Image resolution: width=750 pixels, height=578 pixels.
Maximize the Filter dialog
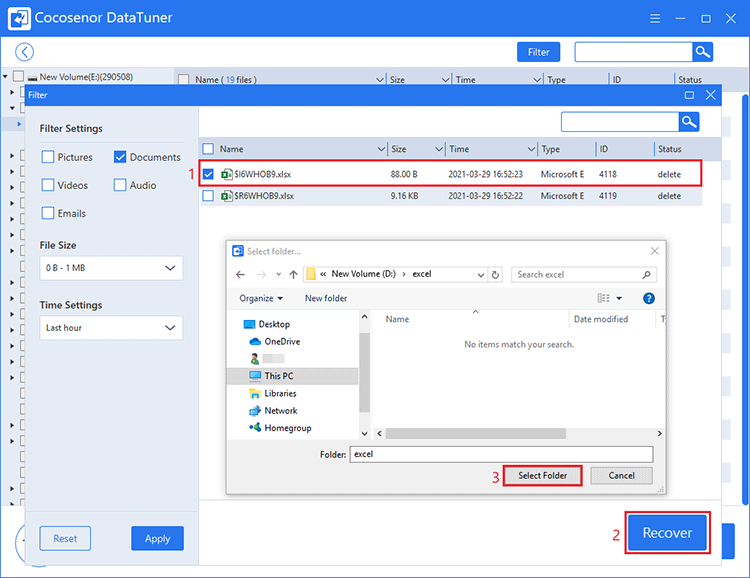[x=689, y=95]
